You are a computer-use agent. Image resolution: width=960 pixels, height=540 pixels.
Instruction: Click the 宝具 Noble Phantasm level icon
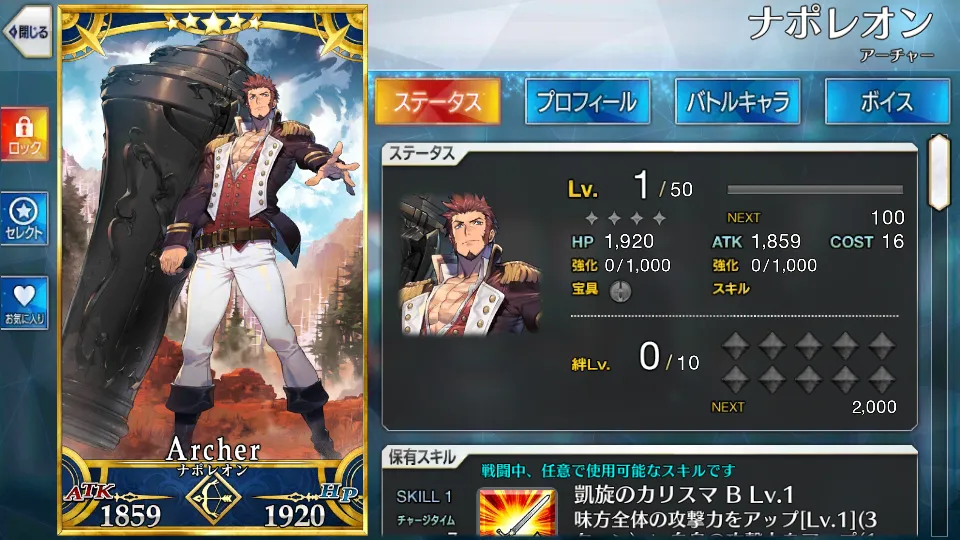coord(620,291)
